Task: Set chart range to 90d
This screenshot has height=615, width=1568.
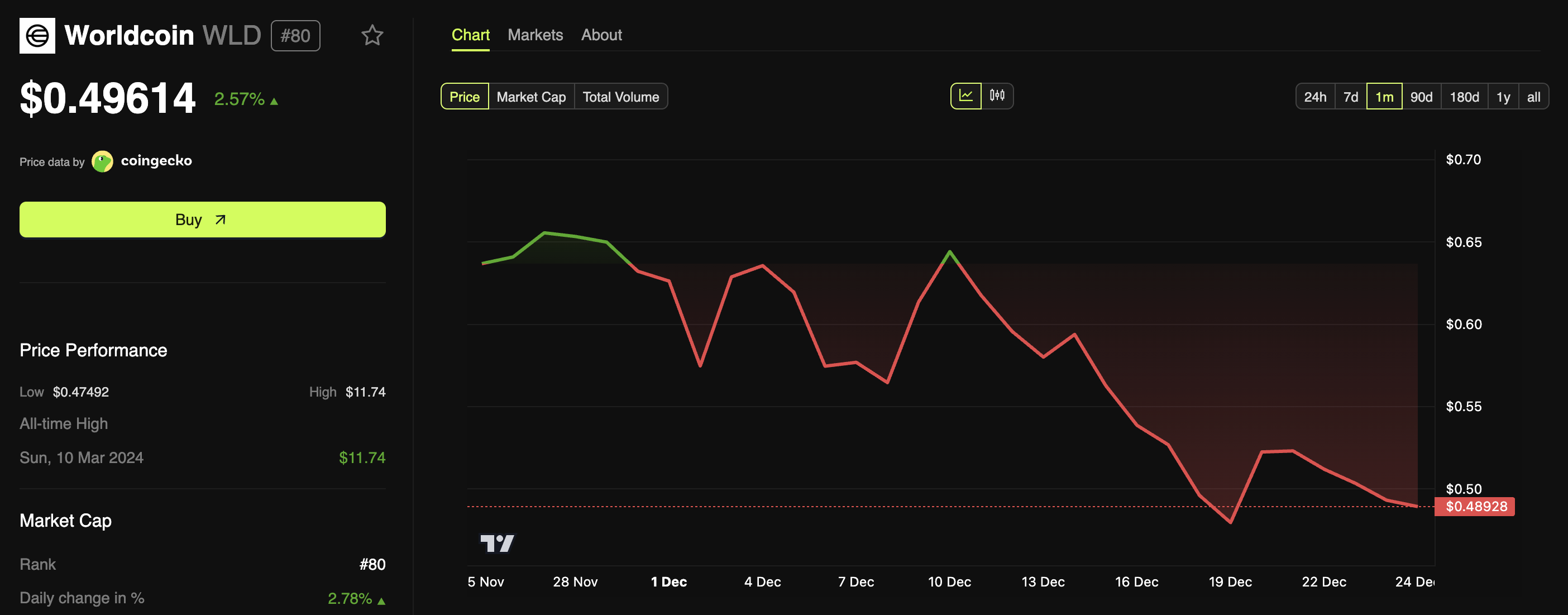Action: tap(1421, 97)
